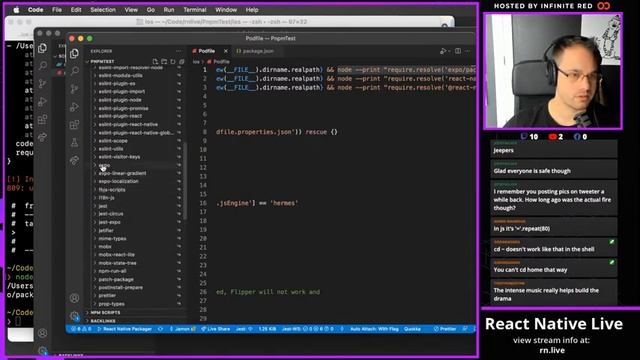Open Source Control icon in background VS Code window
Image resolution: width=640 pixels, height=360 pixels.
(x=42, y=84)
